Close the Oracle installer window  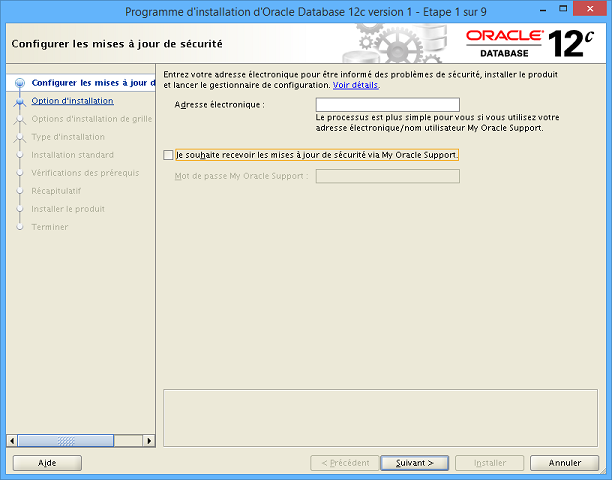(x=590, y=9)
